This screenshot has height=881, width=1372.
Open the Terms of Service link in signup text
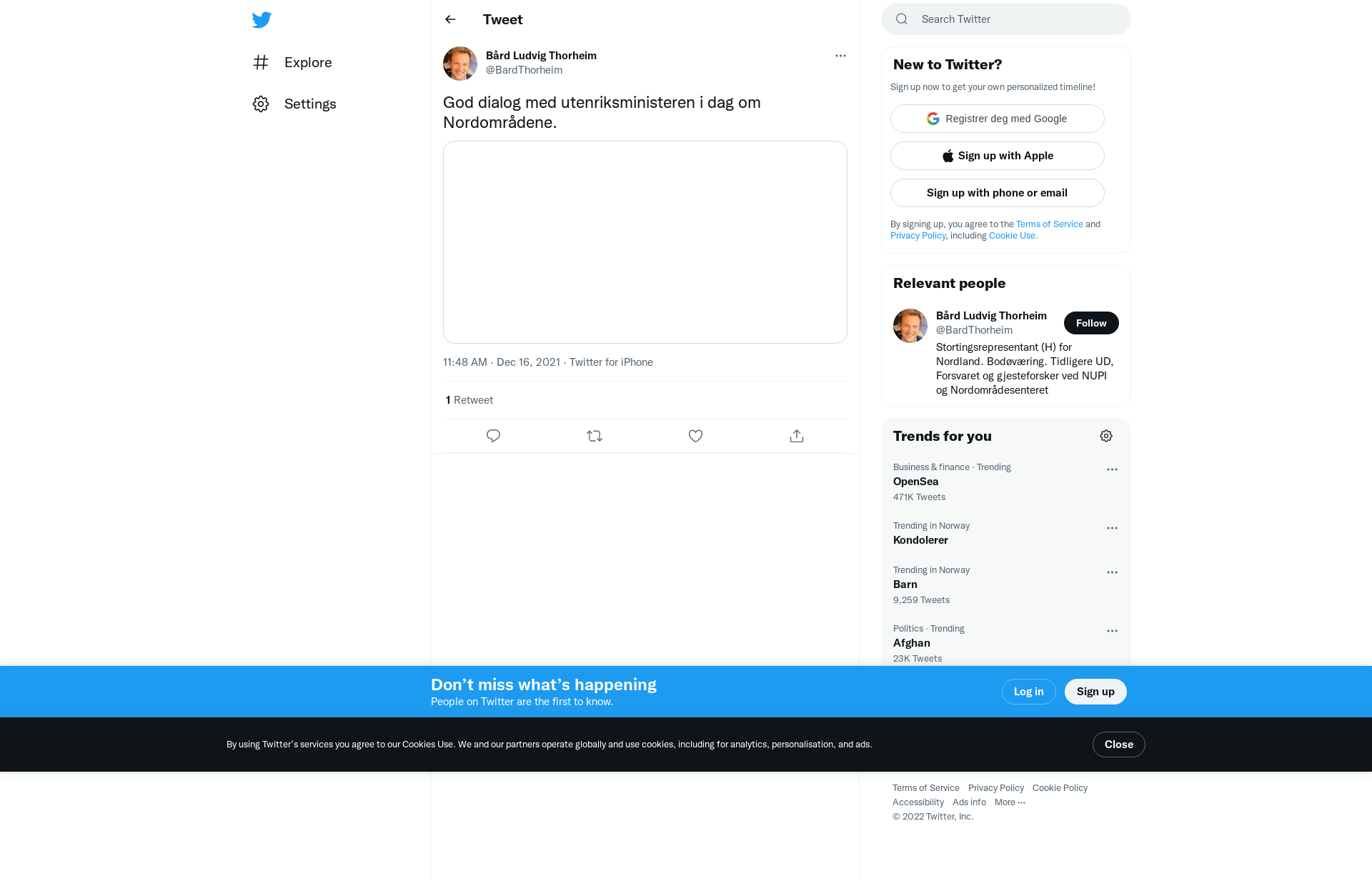coord(1050,224)
